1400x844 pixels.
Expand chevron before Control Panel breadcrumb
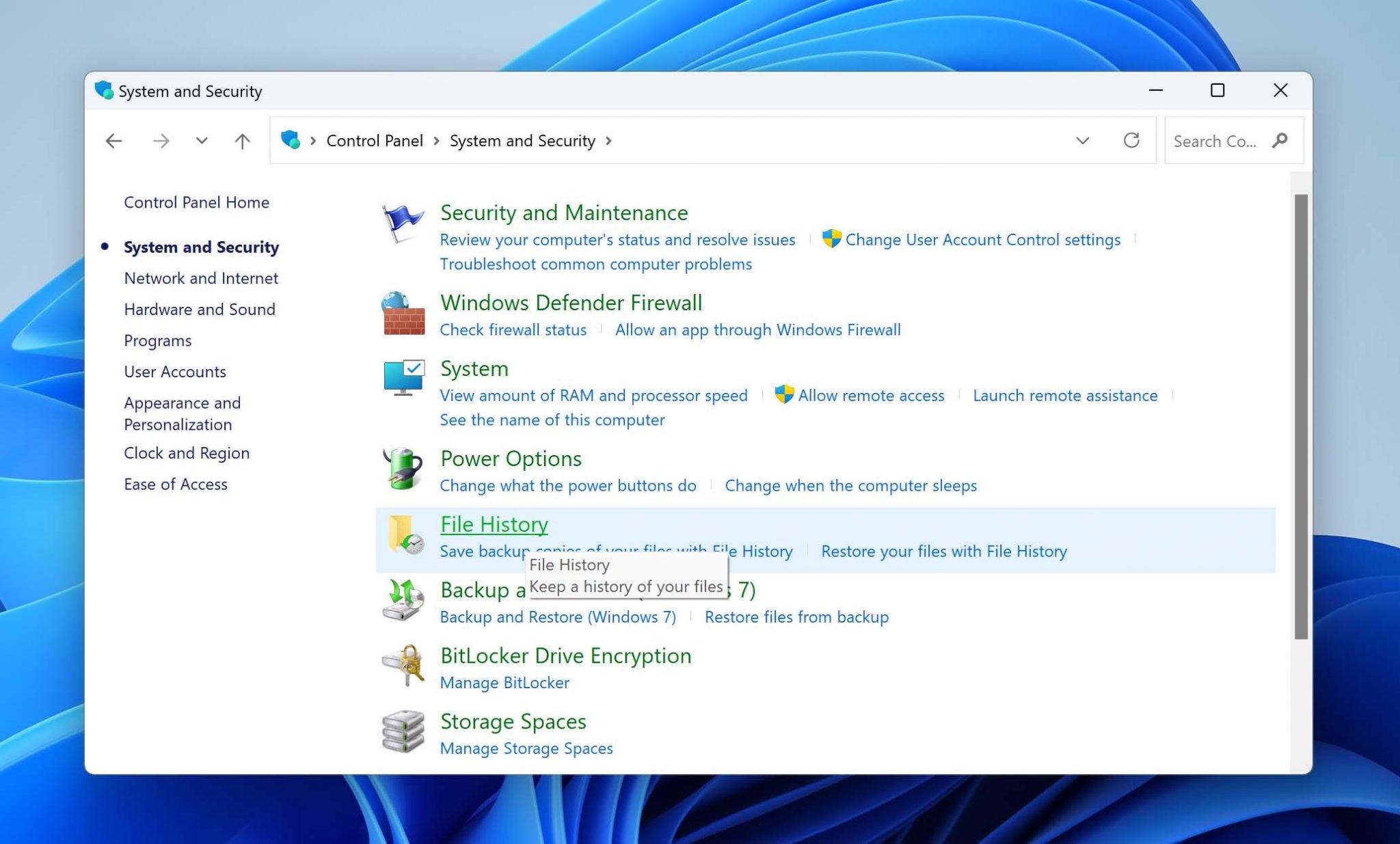313,141
